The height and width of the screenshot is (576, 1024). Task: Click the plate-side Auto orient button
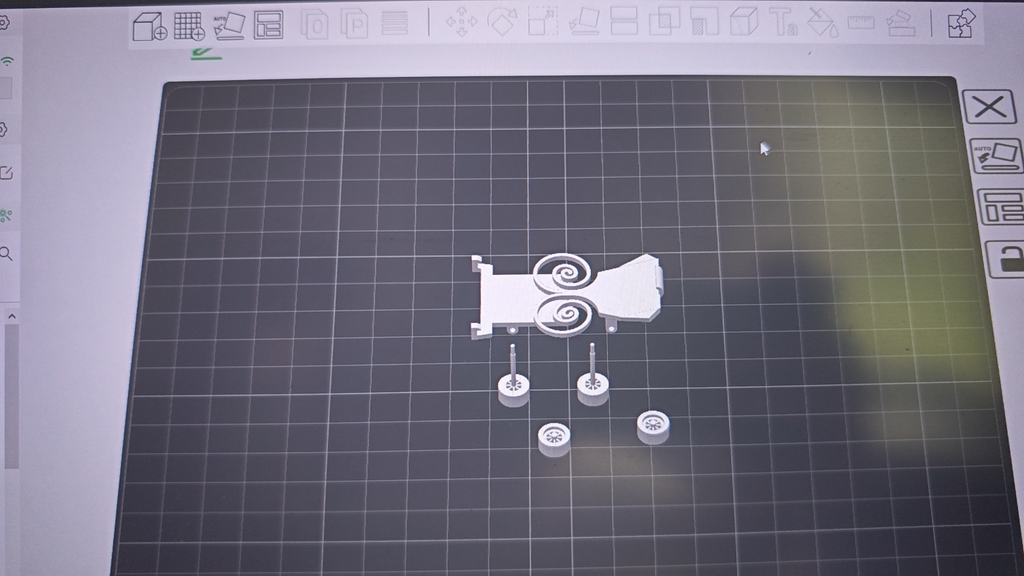click(x=995, y=155)
